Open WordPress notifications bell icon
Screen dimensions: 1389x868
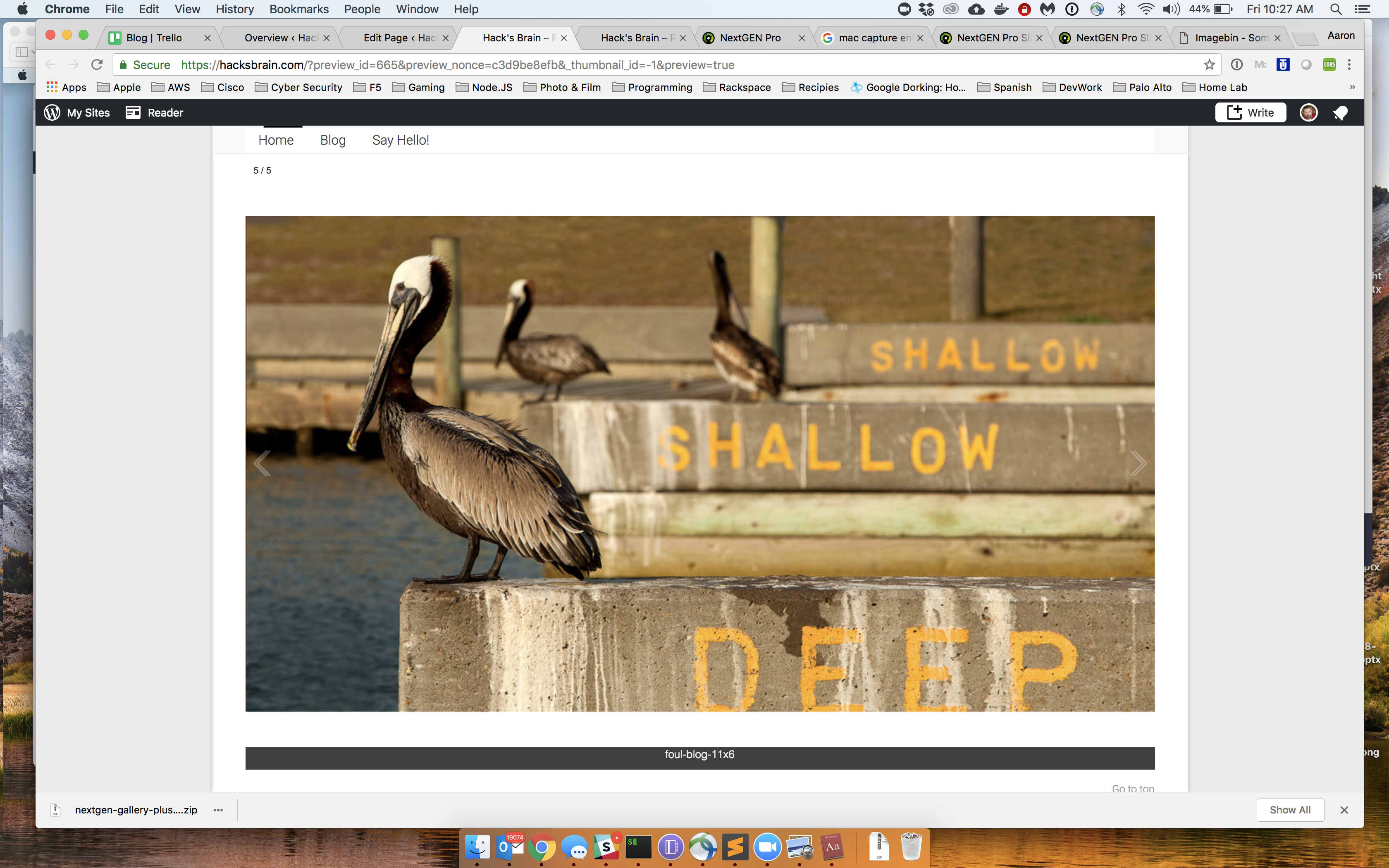1340,112
